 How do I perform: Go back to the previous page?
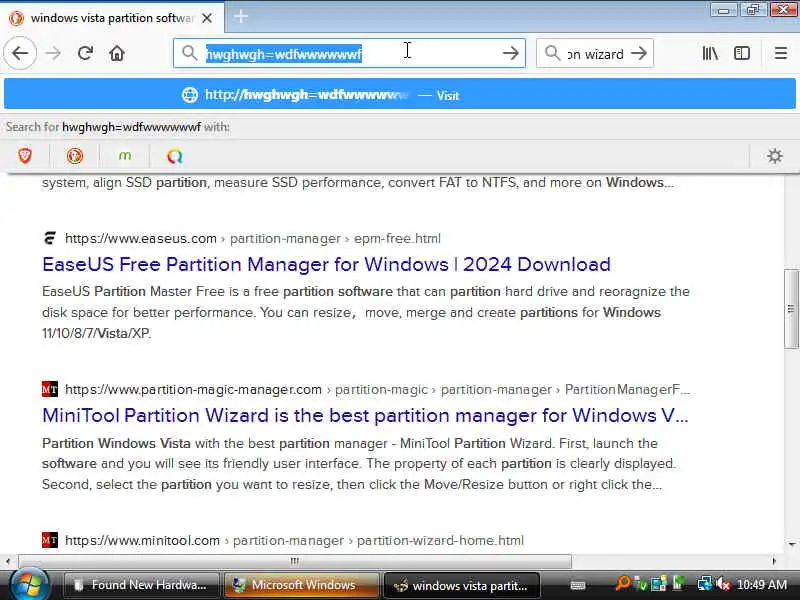coord(20,53)
